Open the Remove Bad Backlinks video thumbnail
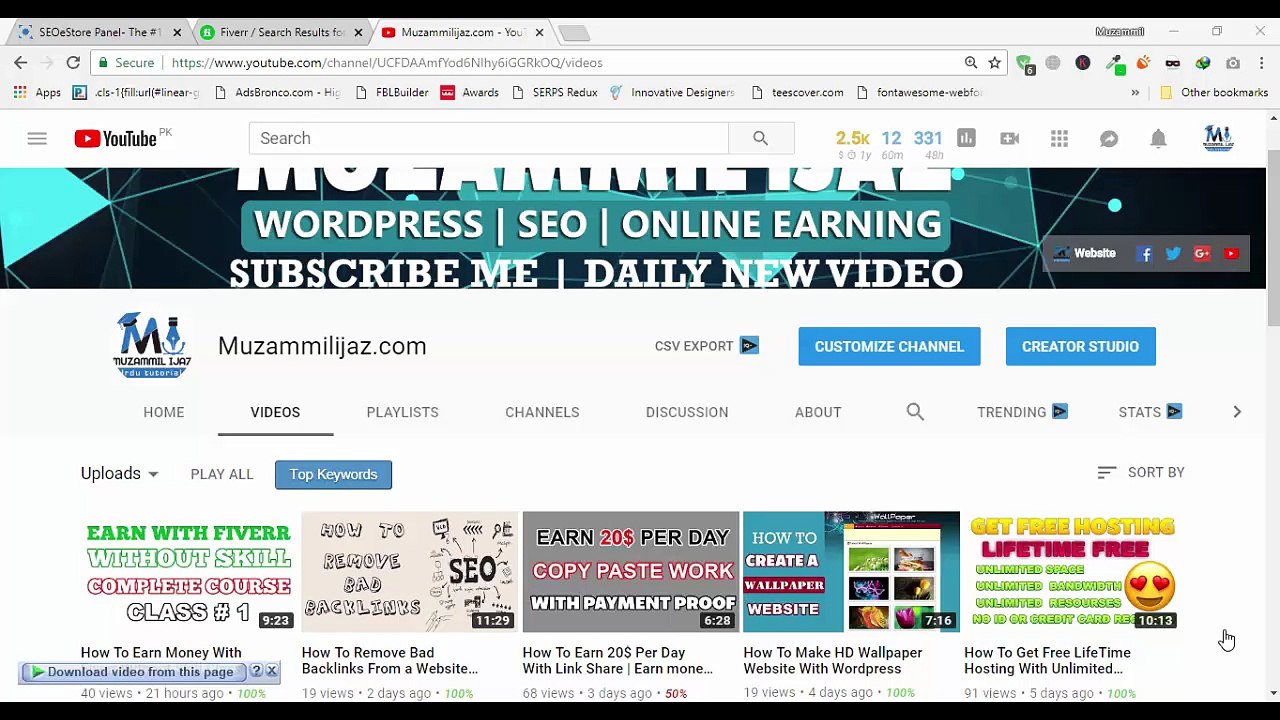 click(410, 572)
